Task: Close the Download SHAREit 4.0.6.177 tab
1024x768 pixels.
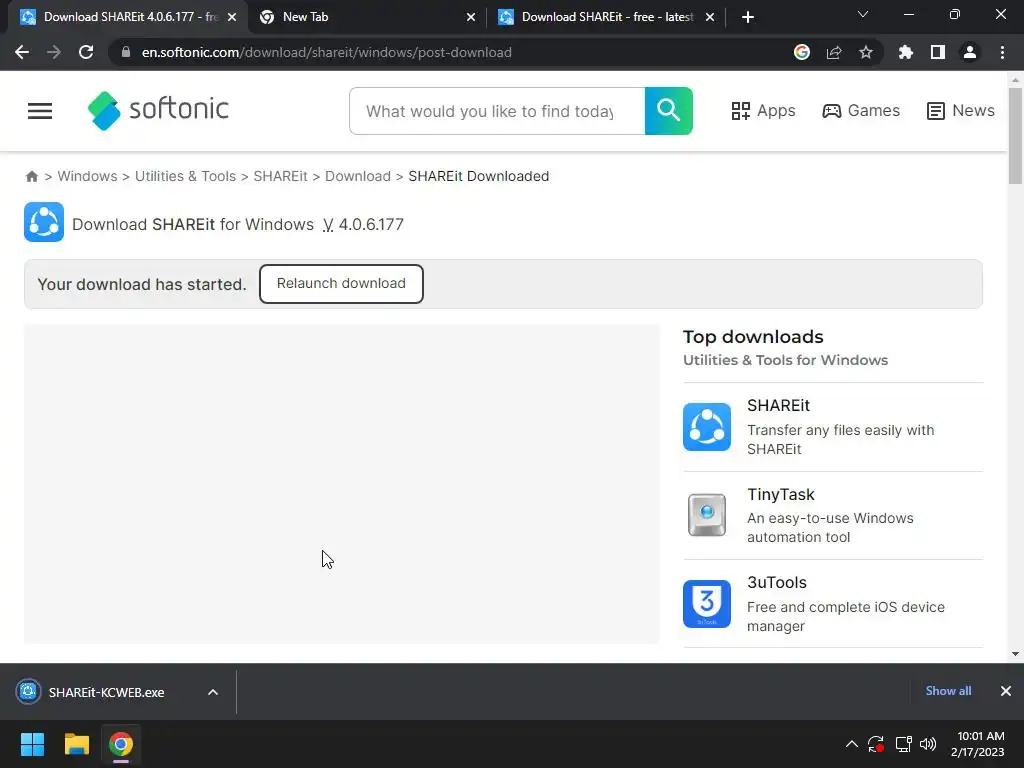Action: (232, 17)
